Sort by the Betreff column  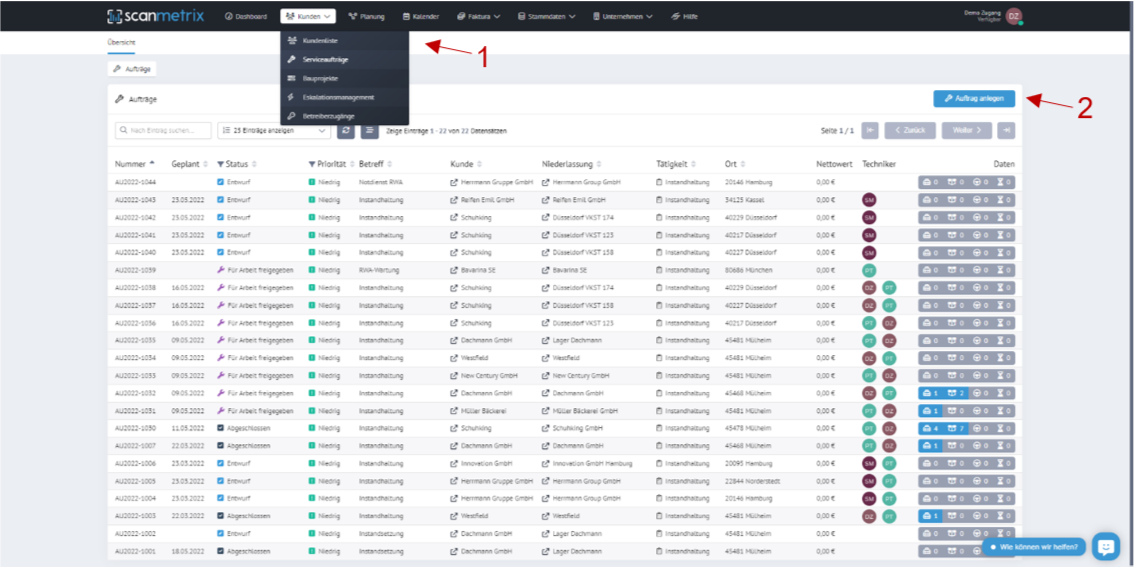[375, 164]
